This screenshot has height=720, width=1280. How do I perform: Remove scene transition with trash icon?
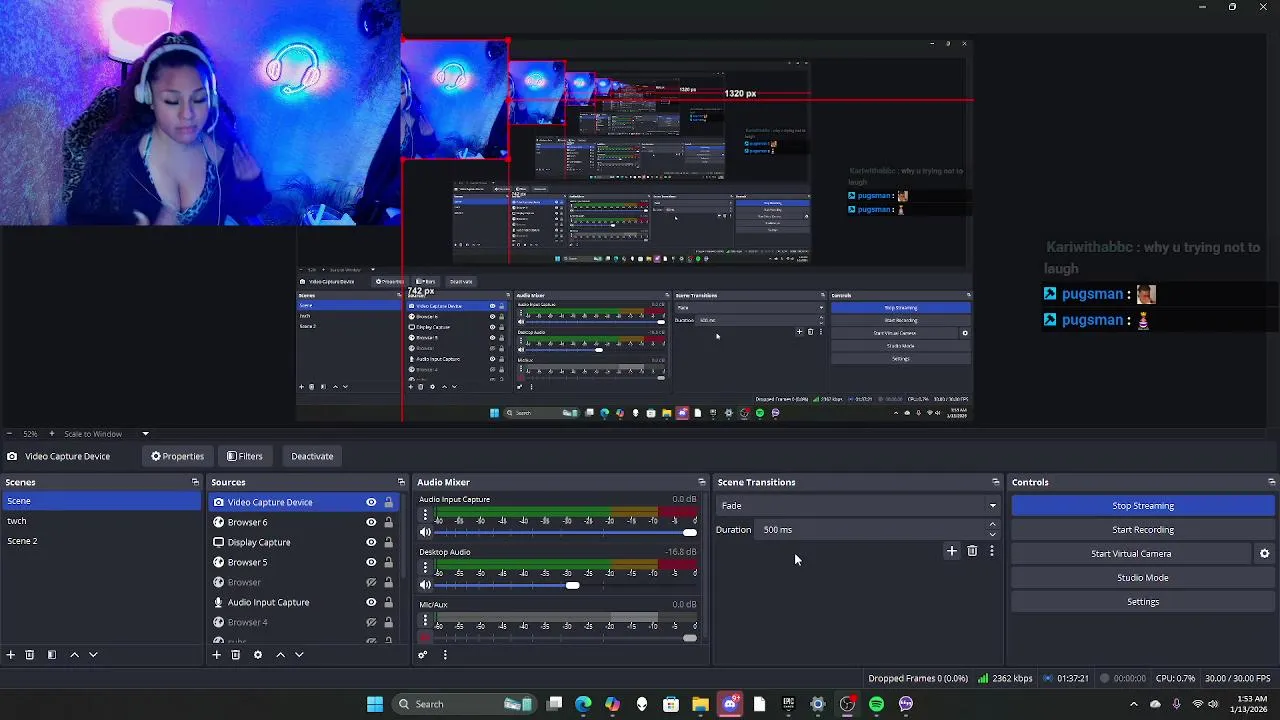pos(972,551)
